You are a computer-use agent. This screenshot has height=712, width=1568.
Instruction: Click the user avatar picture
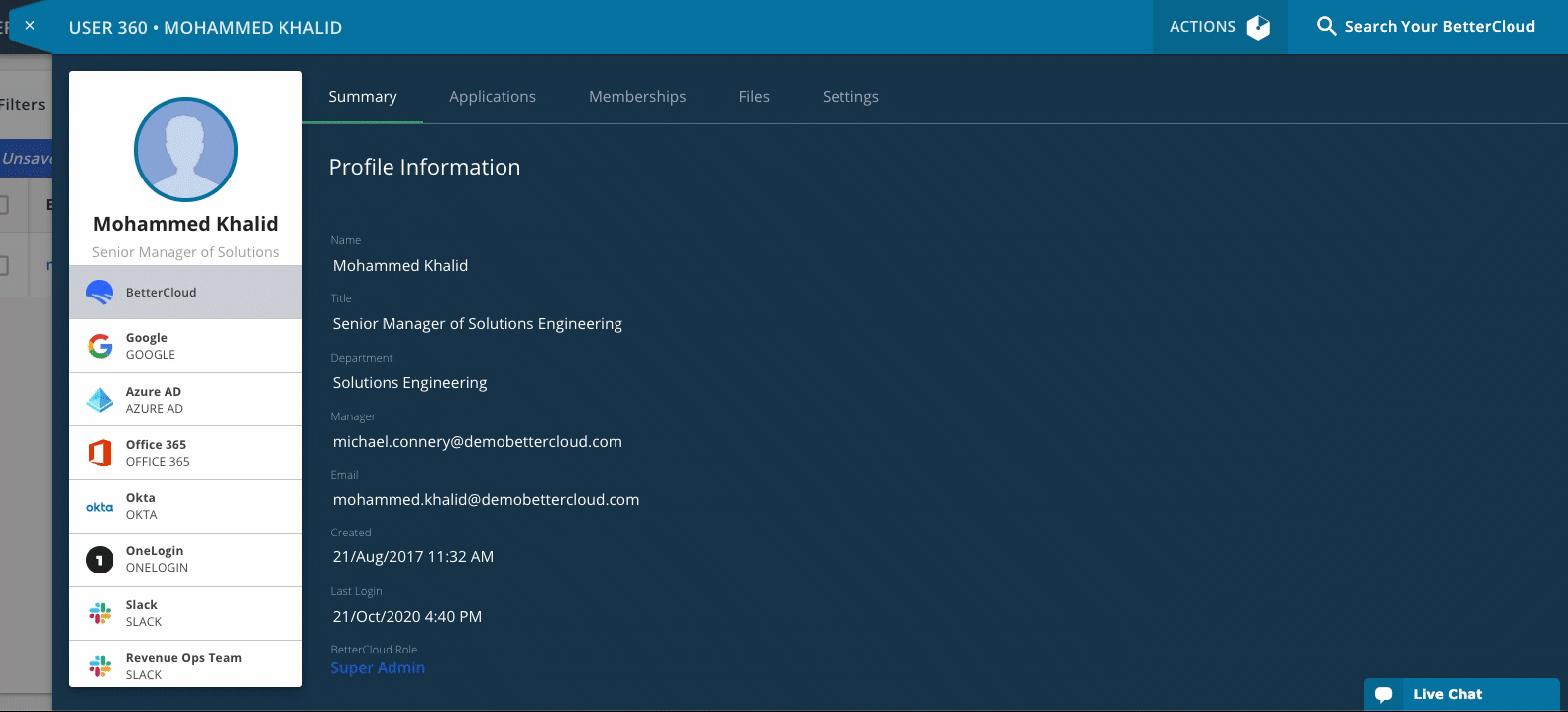click(185, 150)
